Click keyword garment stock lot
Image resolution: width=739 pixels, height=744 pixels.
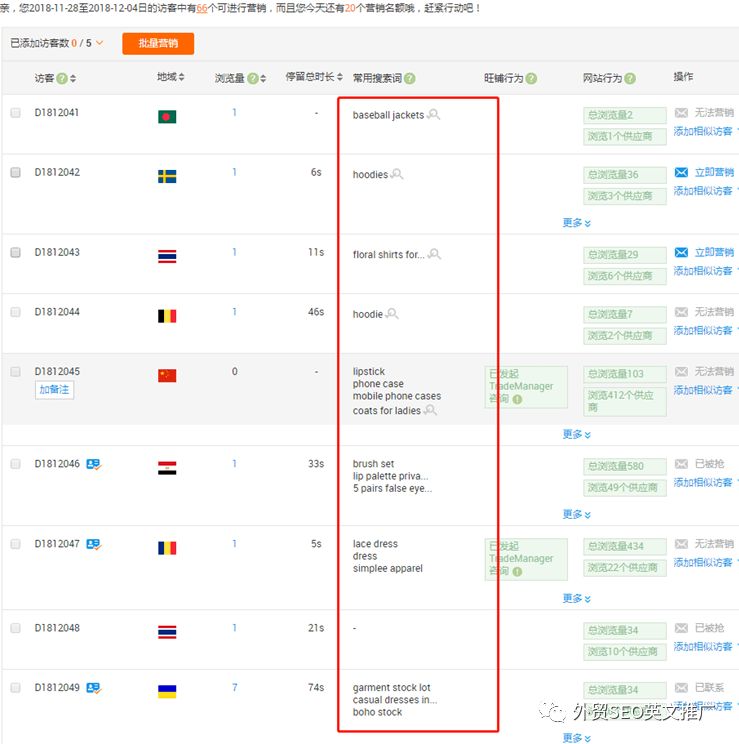(x=391, y=688)
